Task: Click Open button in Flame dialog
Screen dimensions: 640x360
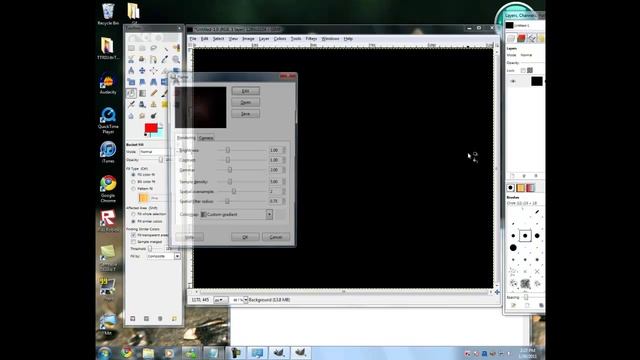Action: coord(245,102)
